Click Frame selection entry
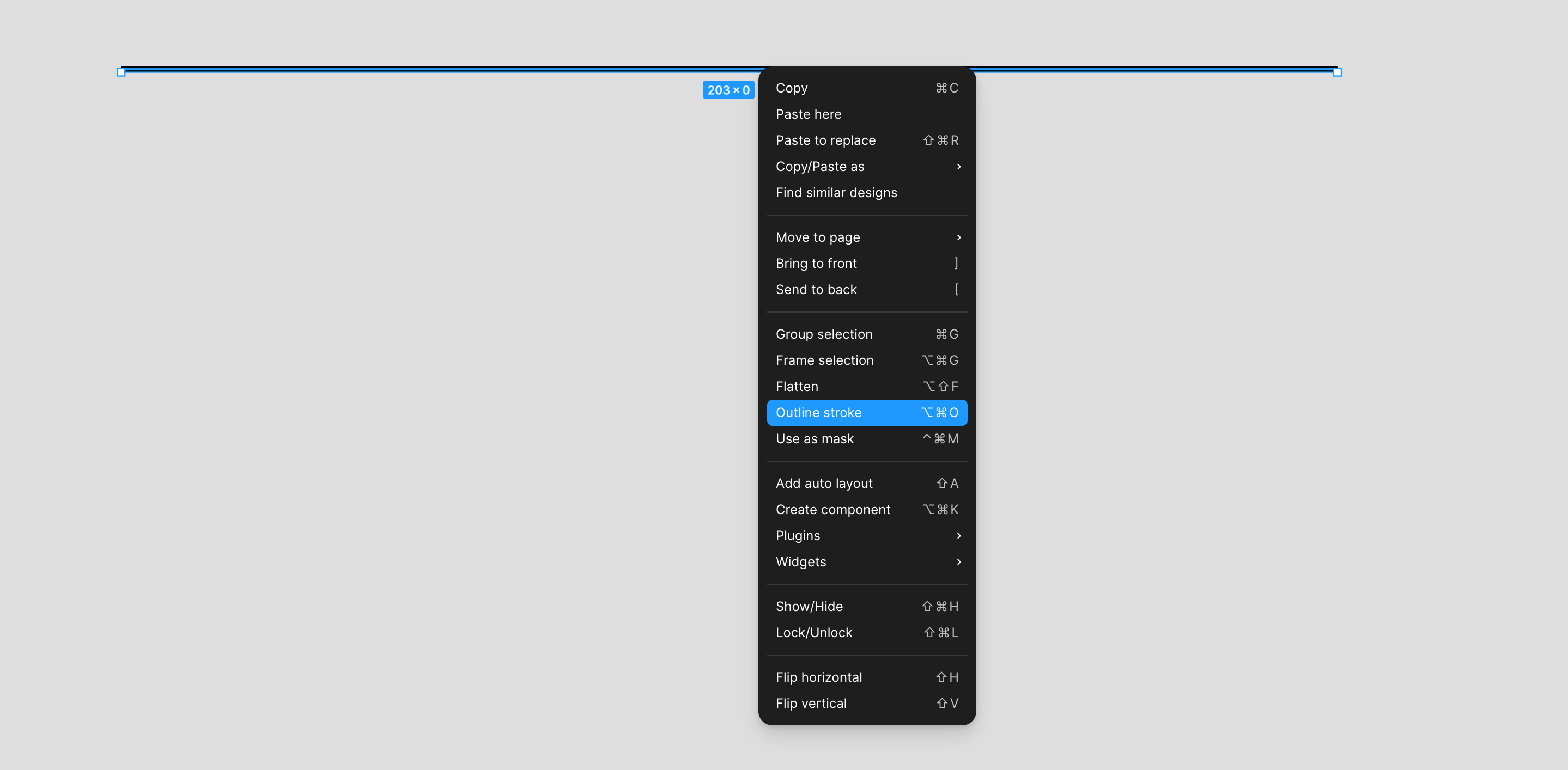Image resolution: width=1568 pixels, height=770 pixels. click(x=867, y=360)
